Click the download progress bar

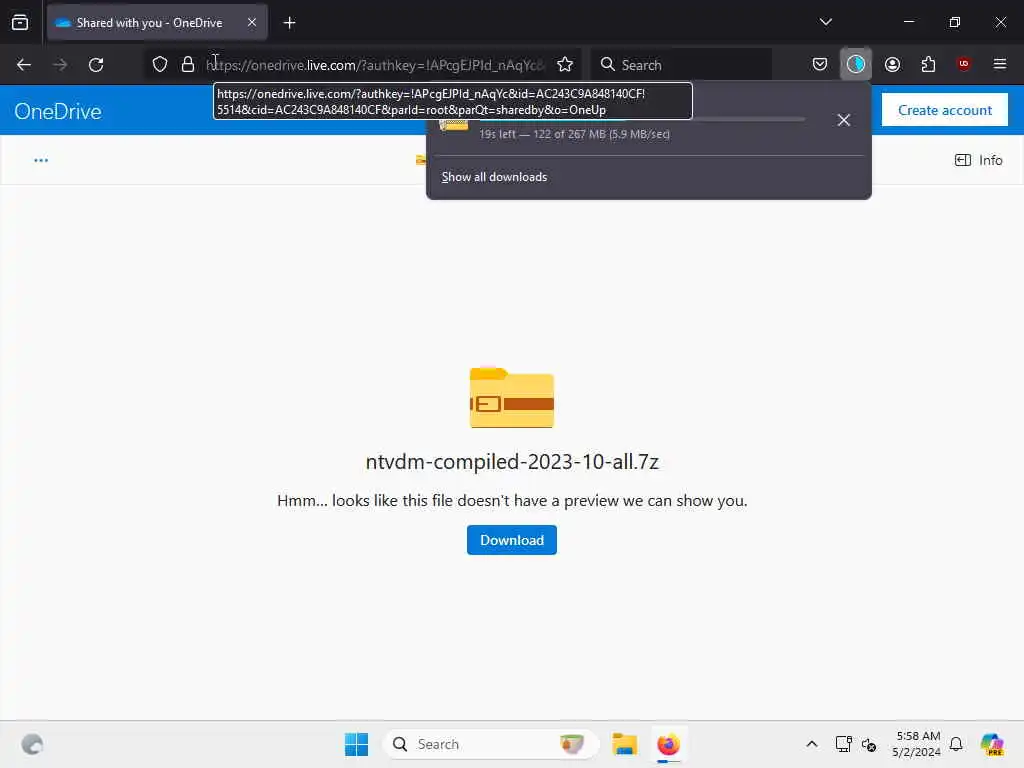pos(643,120)
